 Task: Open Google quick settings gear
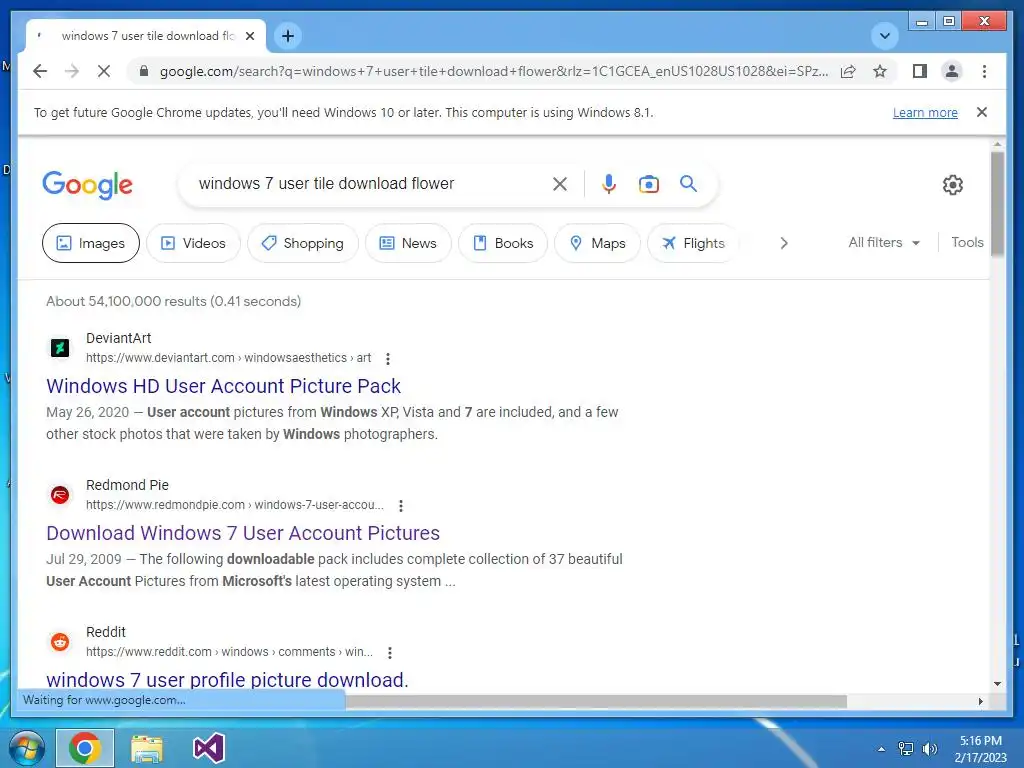click(953, 185)
